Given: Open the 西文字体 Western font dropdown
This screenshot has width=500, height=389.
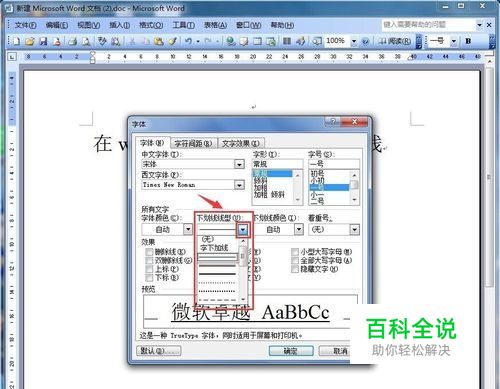Looking at the screenshot, I should click(x=239, y=185).
